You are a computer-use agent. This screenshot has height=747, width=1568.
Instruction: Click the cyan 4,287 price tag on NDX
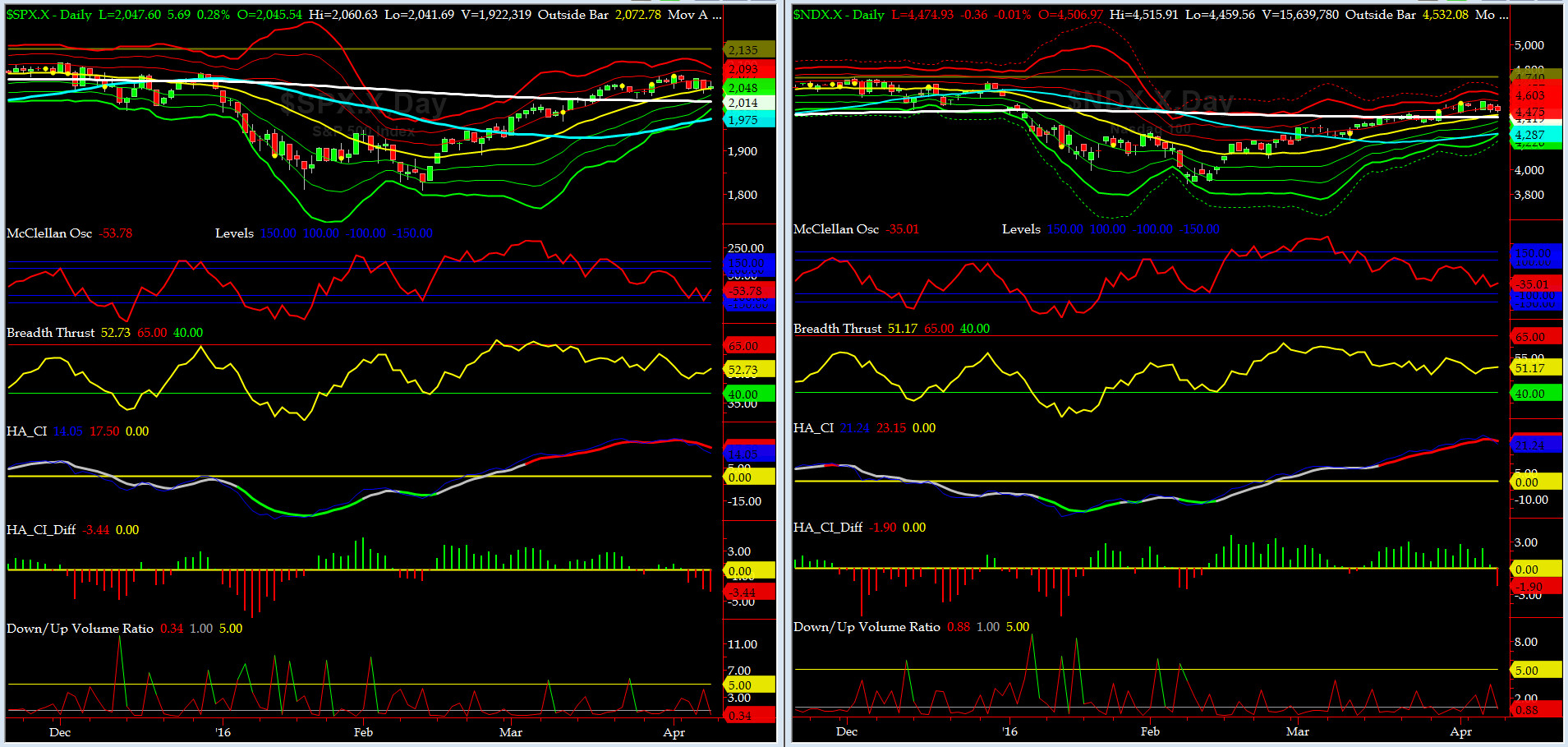pos(1535,134)
